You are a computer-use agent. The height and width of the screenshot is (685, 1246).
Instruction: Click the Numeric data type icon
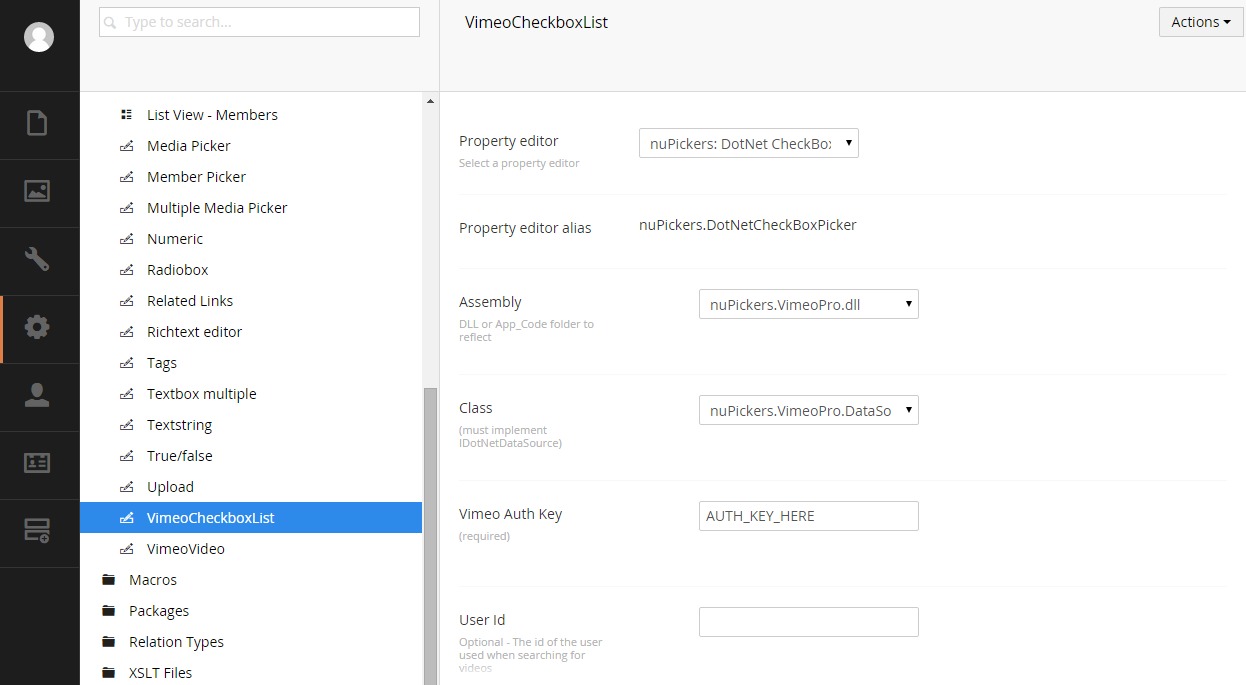click(126, 239)
